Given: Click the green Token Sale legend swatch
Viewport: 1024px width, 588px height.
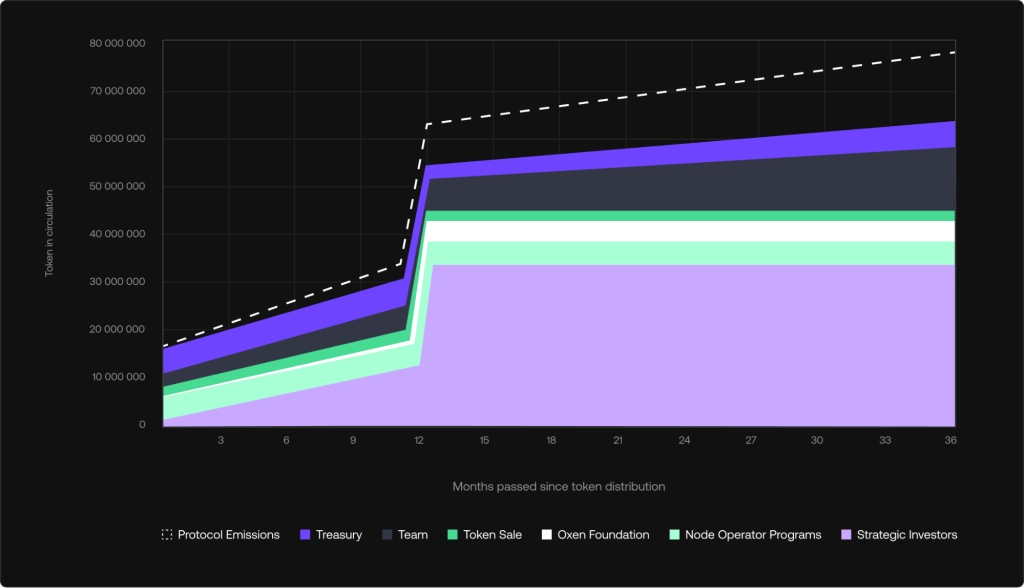Looking at the screenshot, I should tap(453, 535).
